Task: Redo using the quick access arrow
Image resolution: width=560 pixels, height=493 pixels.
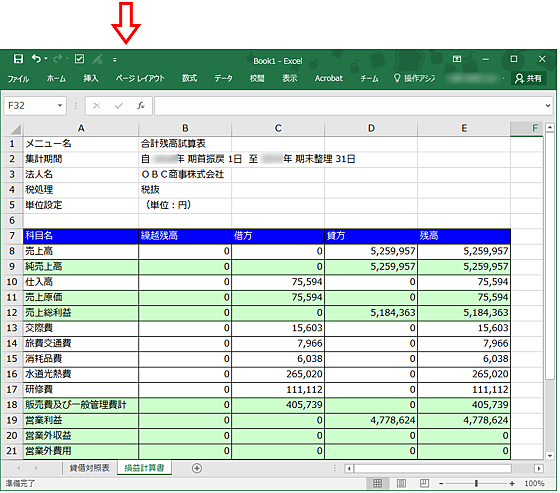Action: [x=58, y=59]
